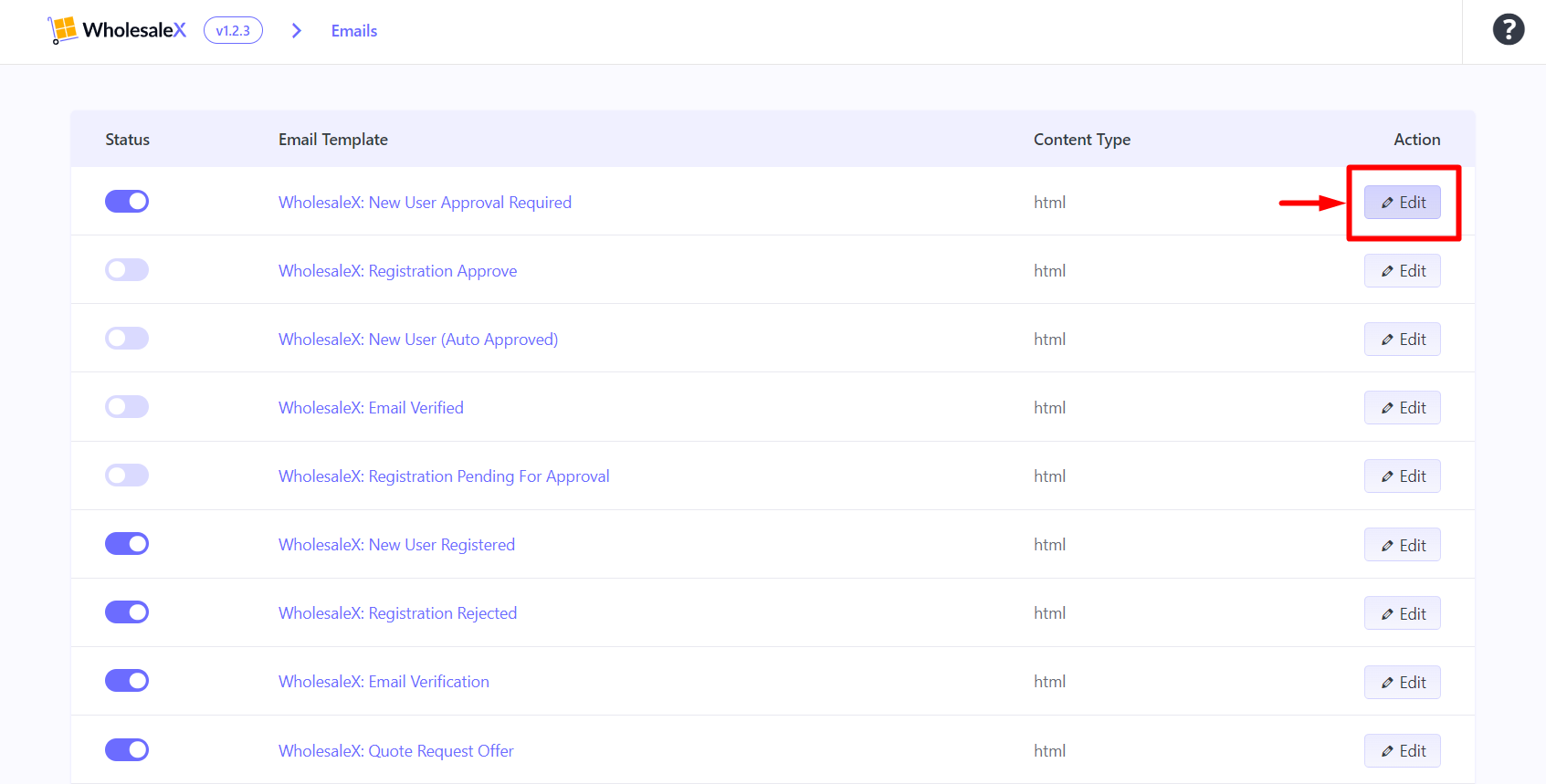This screenshot has width=1546, height=784.
Task: Turn on Email Verified status toggle
Action: pos(127,407)
